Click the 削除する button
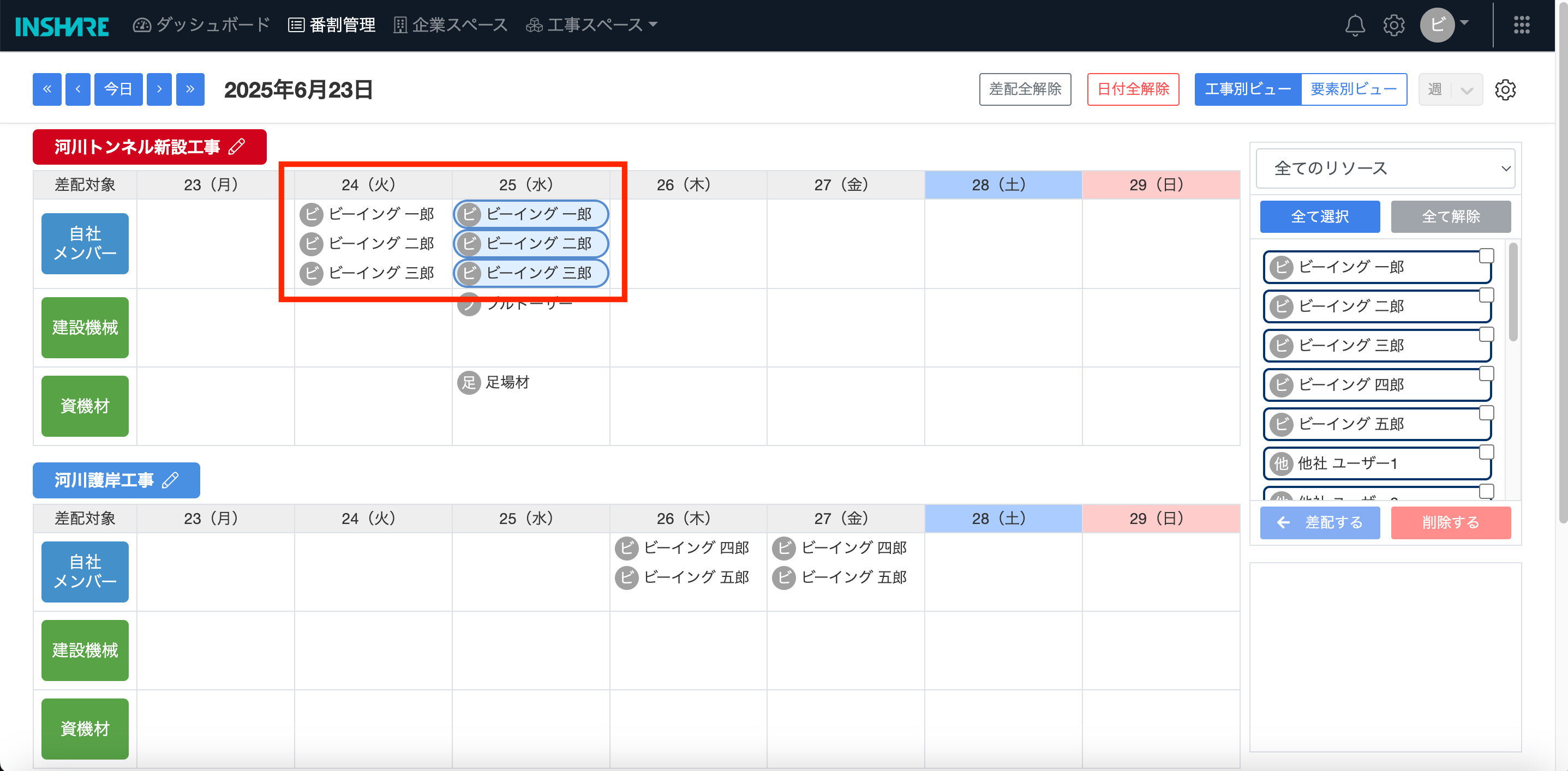Viewport: 1568px width, 771px height. 1451,523
